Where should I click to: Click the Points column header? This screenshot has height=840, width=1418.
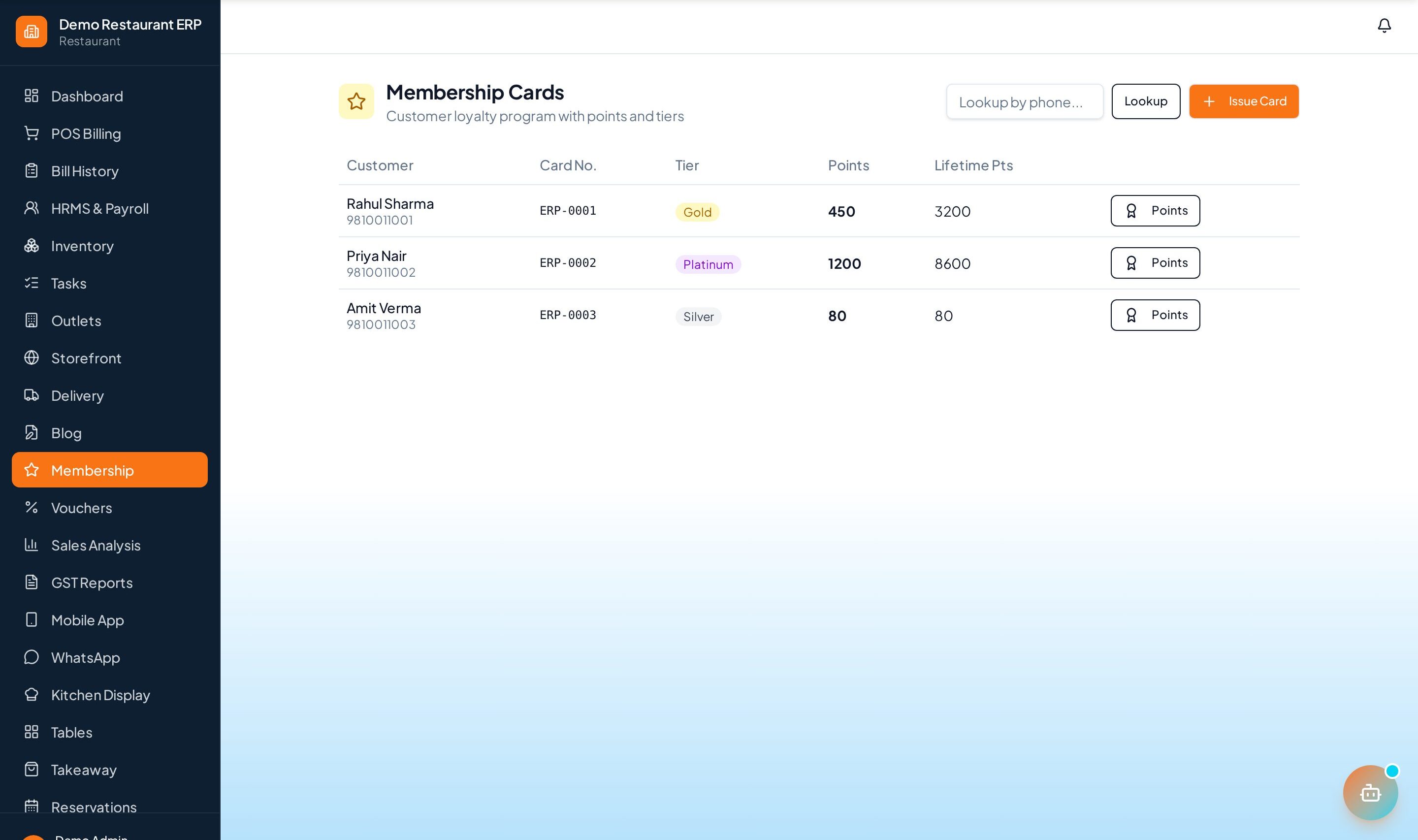coord(848,165)
